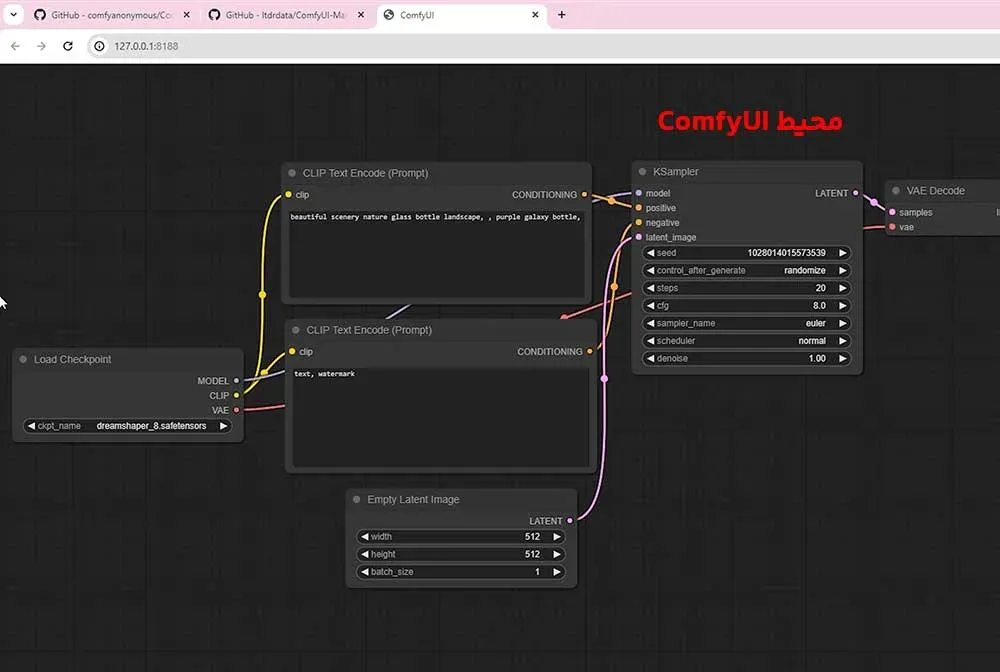The image size is (1000, 672).
Task: Decrease steps with its left arrow
Action: (651, 288)
